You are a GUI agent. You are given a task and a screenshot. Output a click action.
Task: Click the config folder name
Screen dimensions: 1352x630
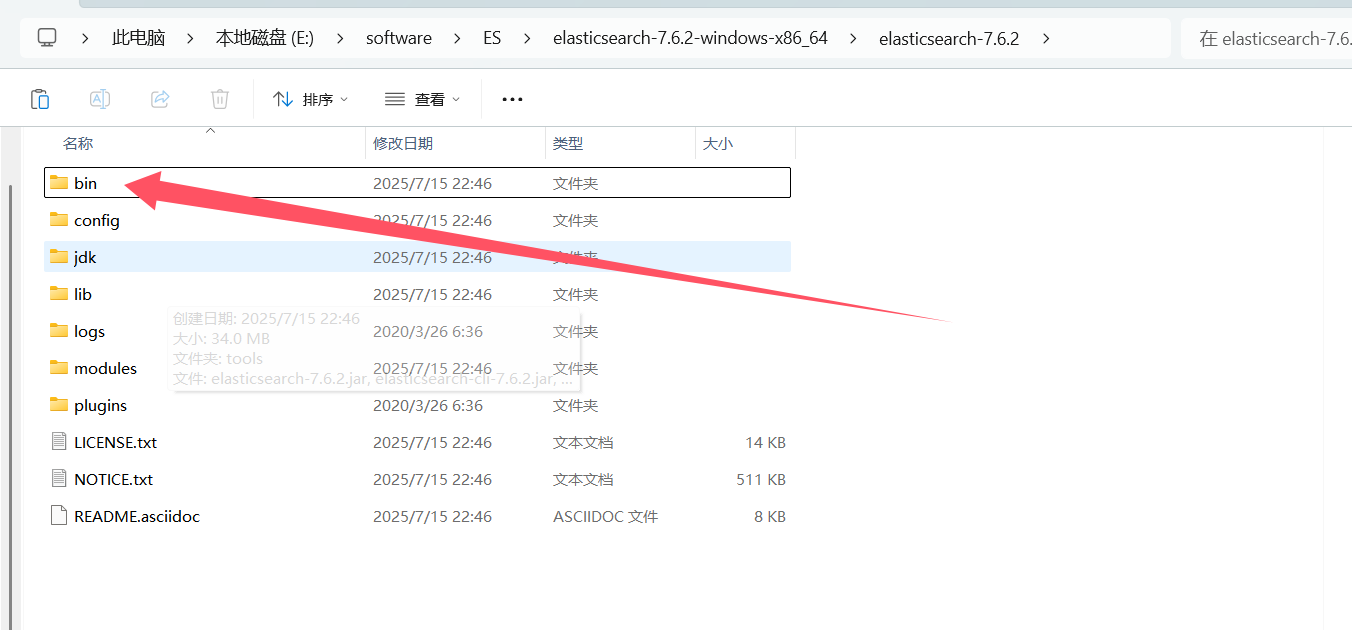click(x=97, y=220)
